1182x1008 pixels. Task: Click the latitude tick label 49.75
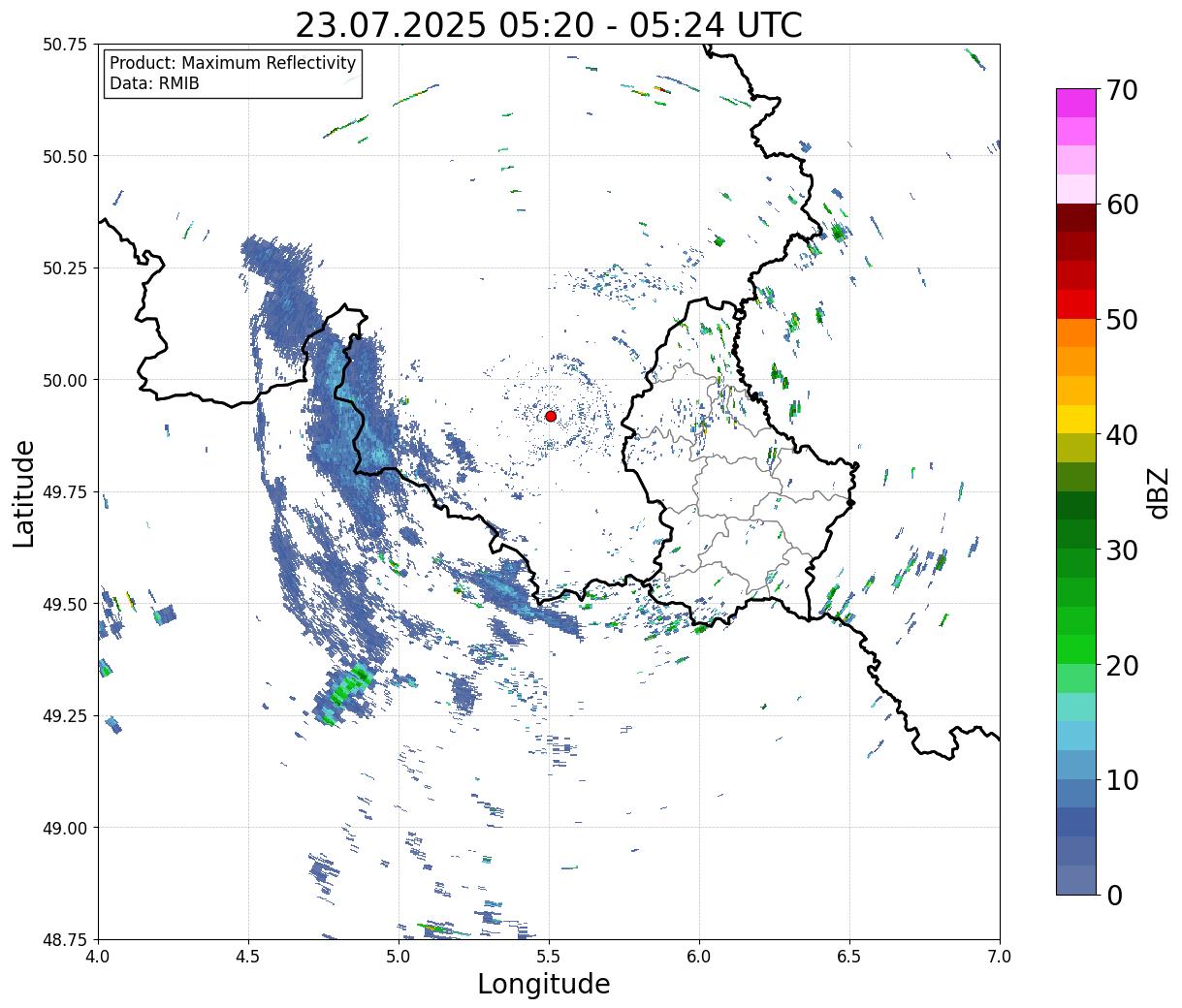(64, 492)
